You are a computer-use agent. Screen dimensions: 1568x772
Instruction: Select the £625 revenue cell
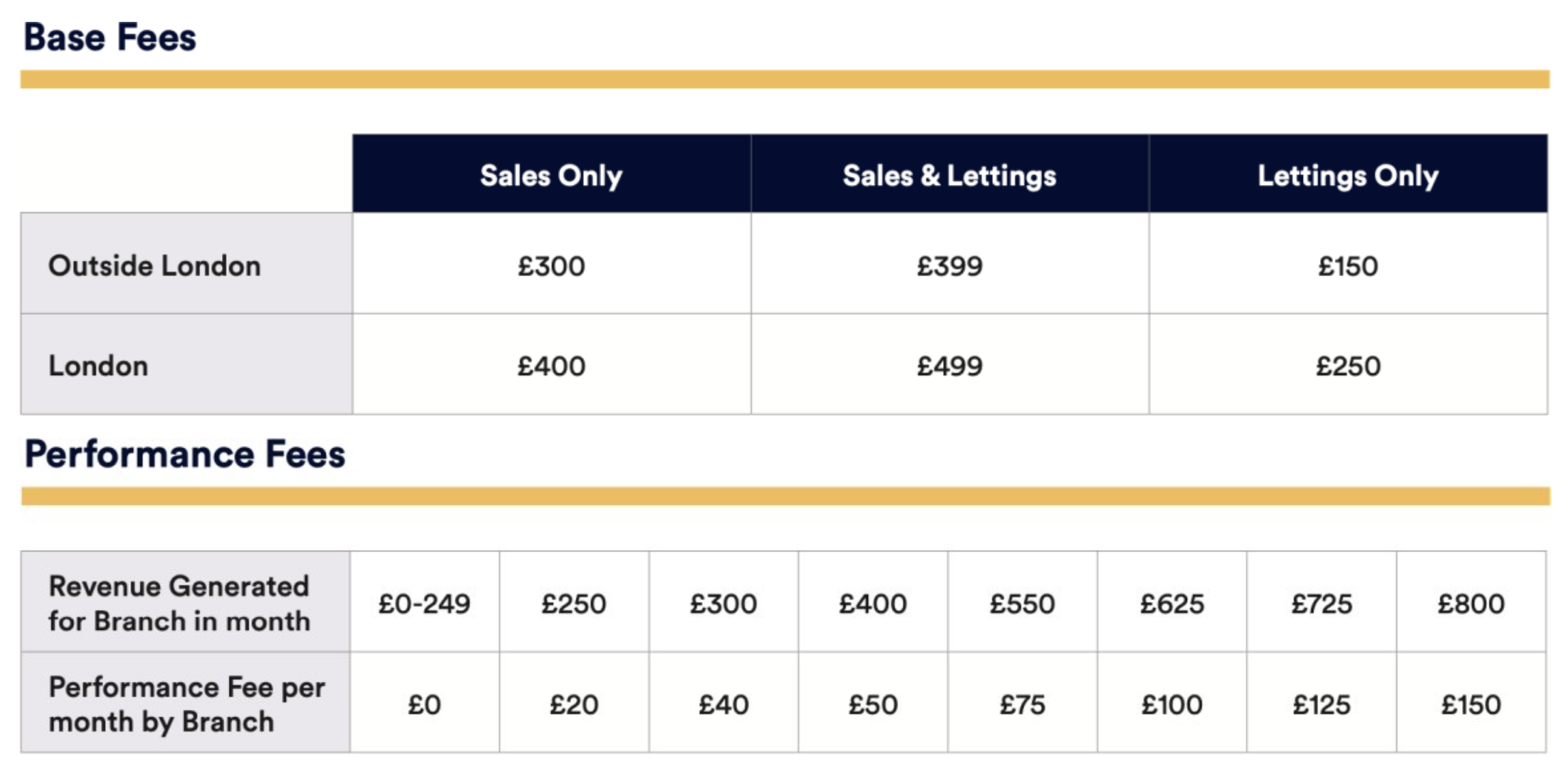pyautogui.click(x=1172, y=604)
